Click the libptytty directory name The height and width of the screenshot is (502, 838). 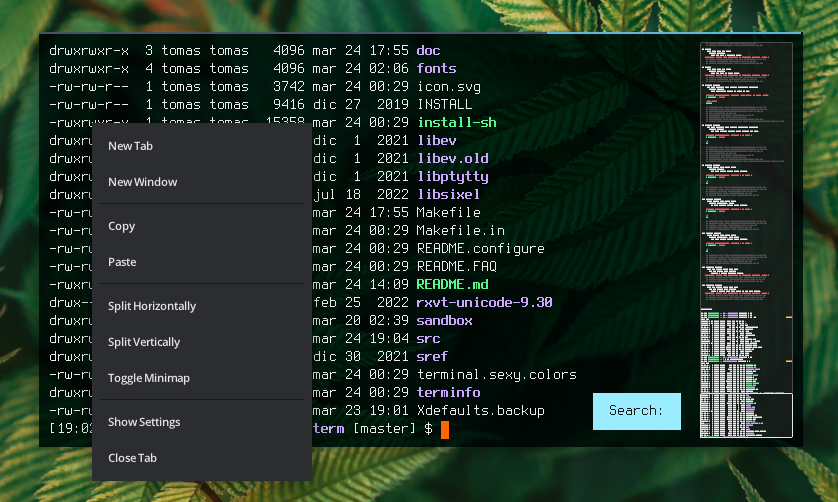click(x=452, y=177)
